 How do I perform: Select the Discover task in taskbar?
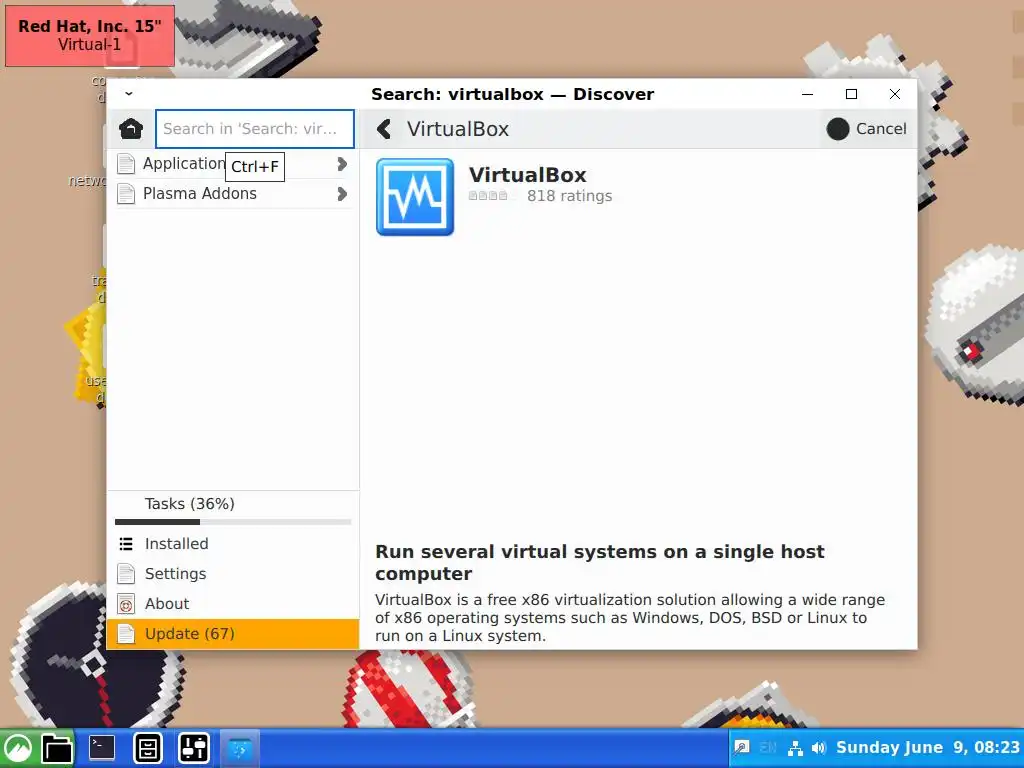pos(240,748)
